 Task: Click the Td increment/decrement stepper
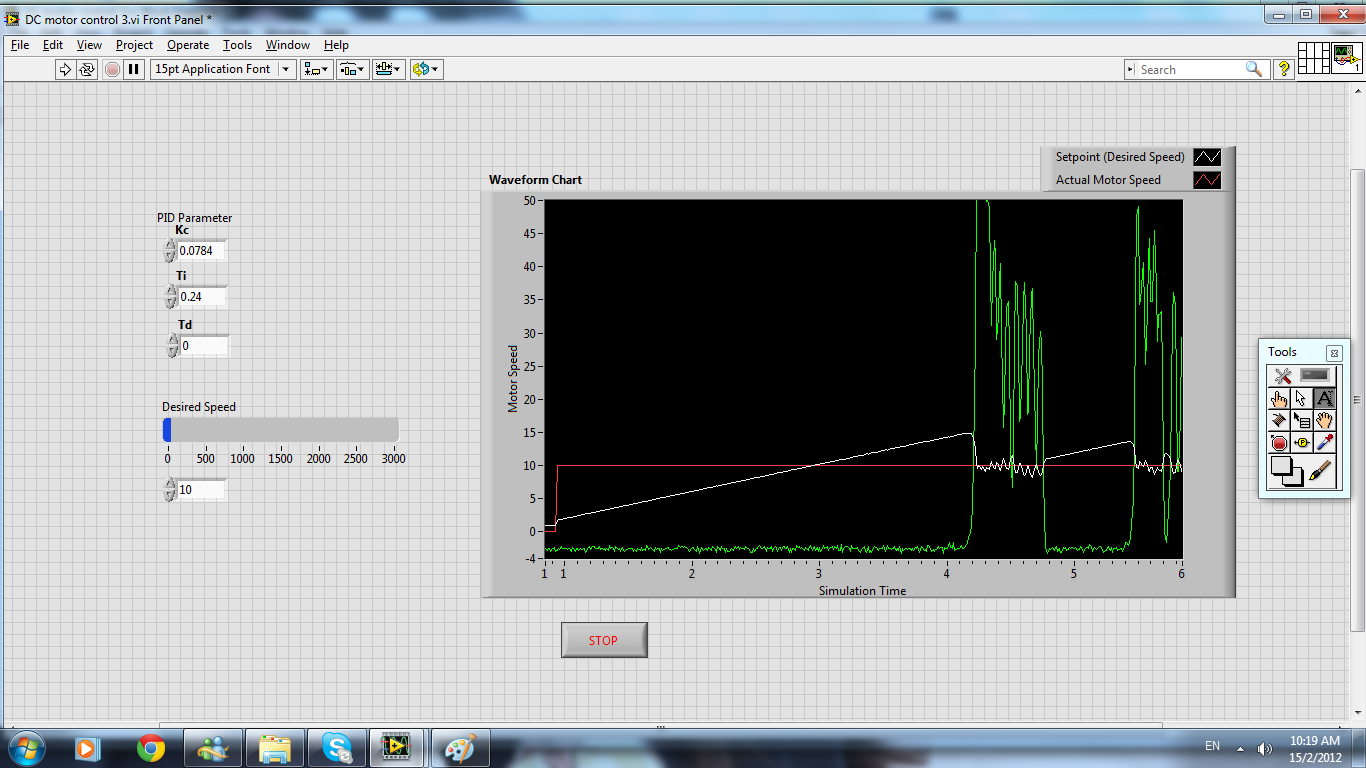pyautogui.click(x=173, y=345)
